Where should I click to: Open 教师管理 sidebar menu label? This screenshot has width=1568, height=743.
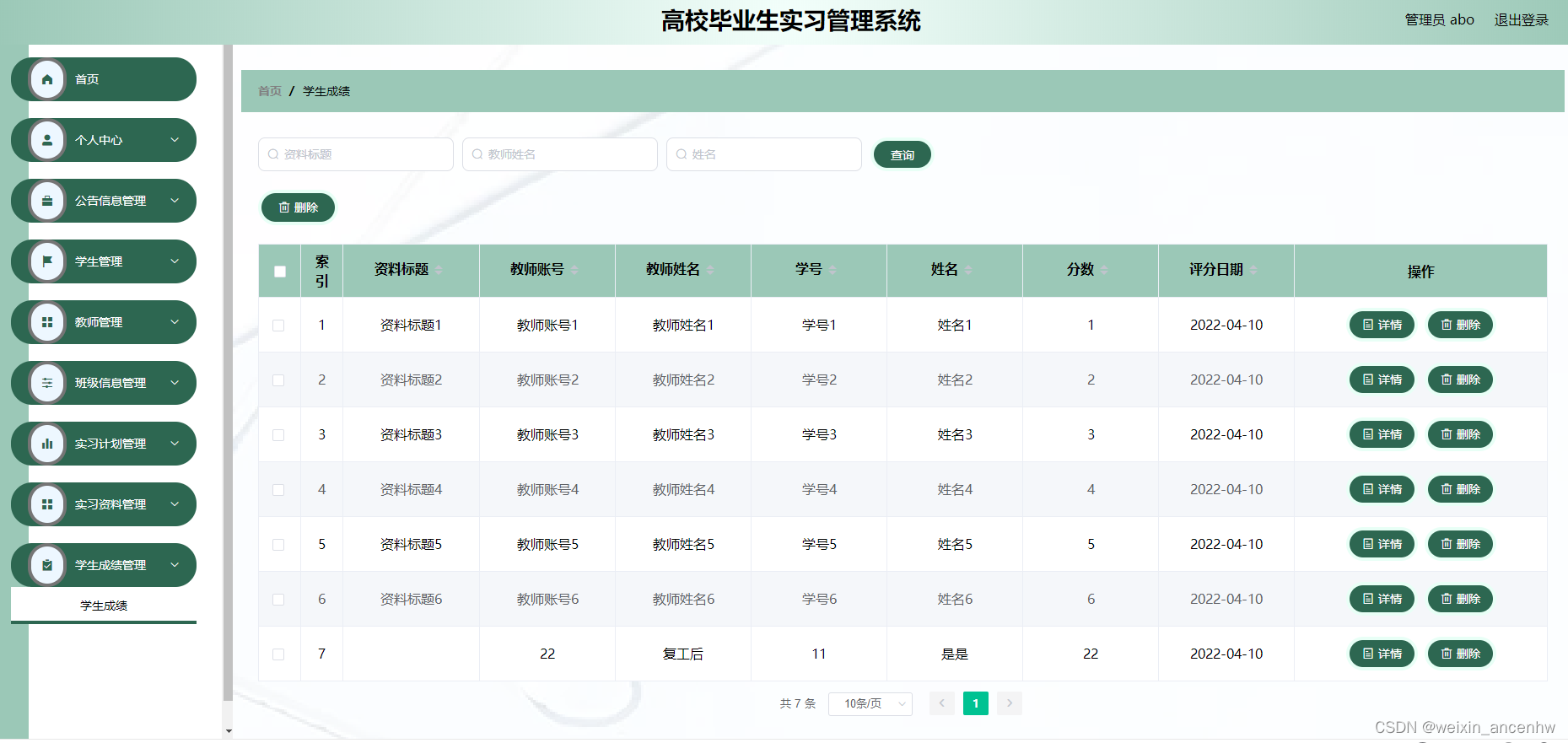click(x=99, y=322)
